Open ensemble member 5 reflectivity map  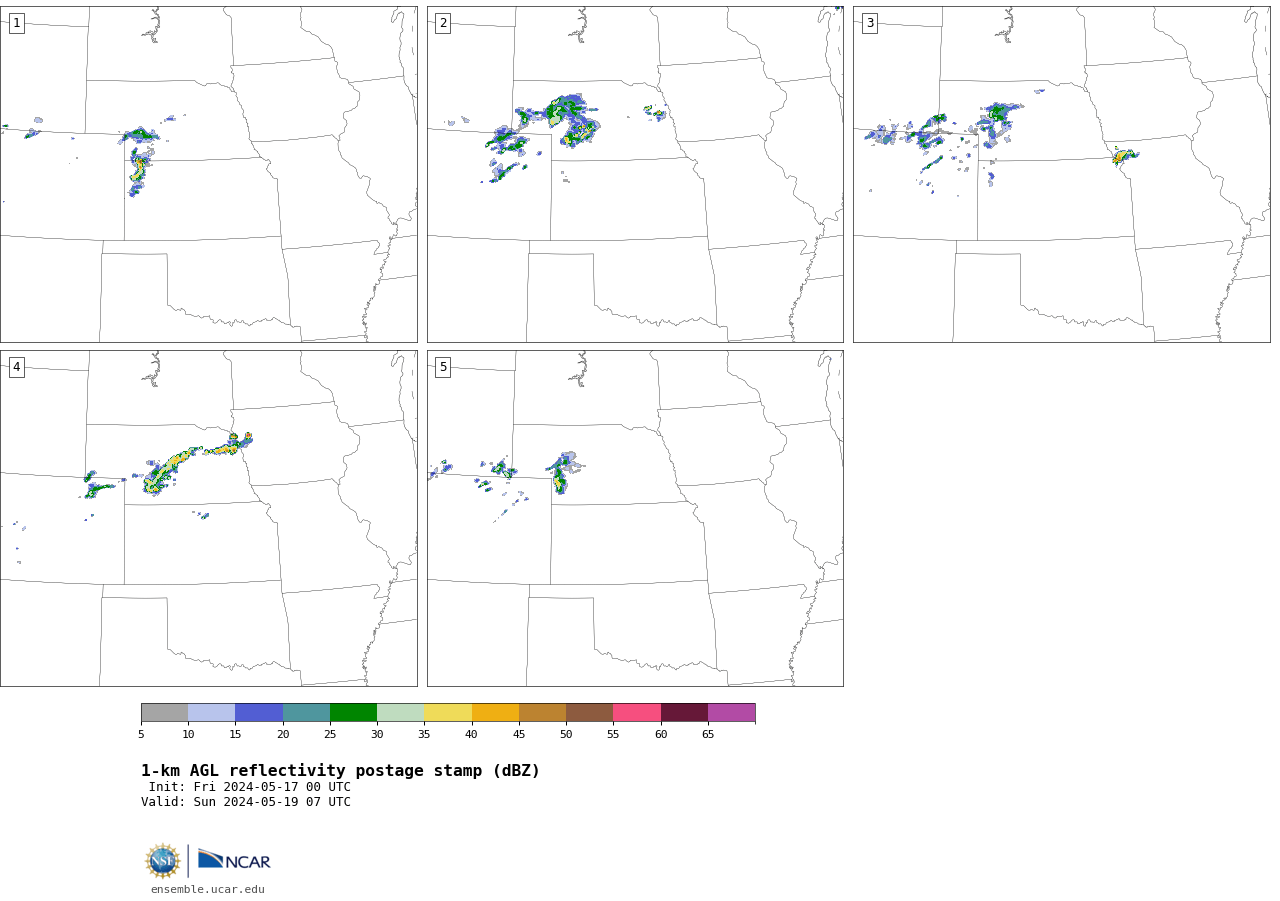(635, 518)
